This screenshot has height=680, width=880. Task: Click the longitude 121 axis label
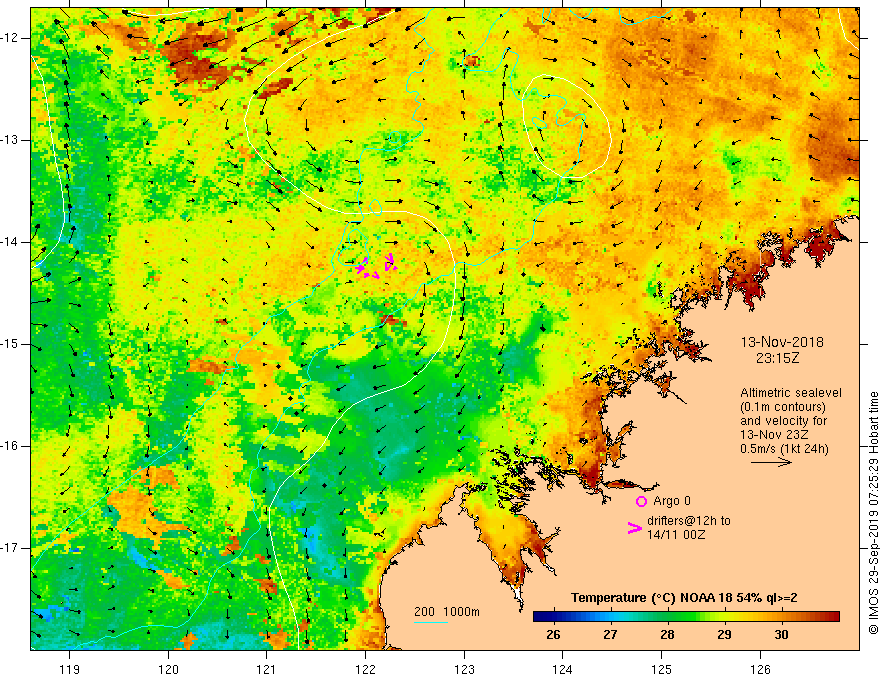[x=267, y=669]
